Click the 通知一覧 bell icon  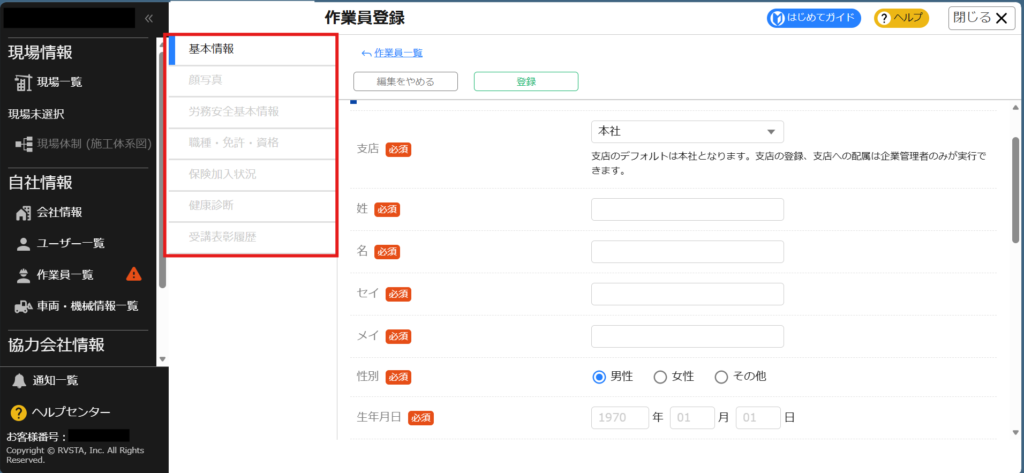click(x=19, y=381)
